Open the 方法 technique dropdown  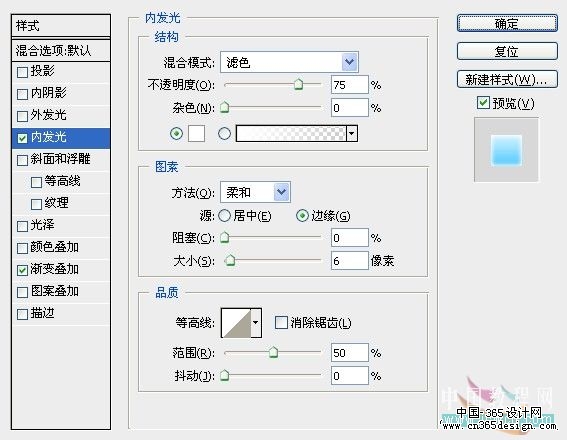(255, 192)
